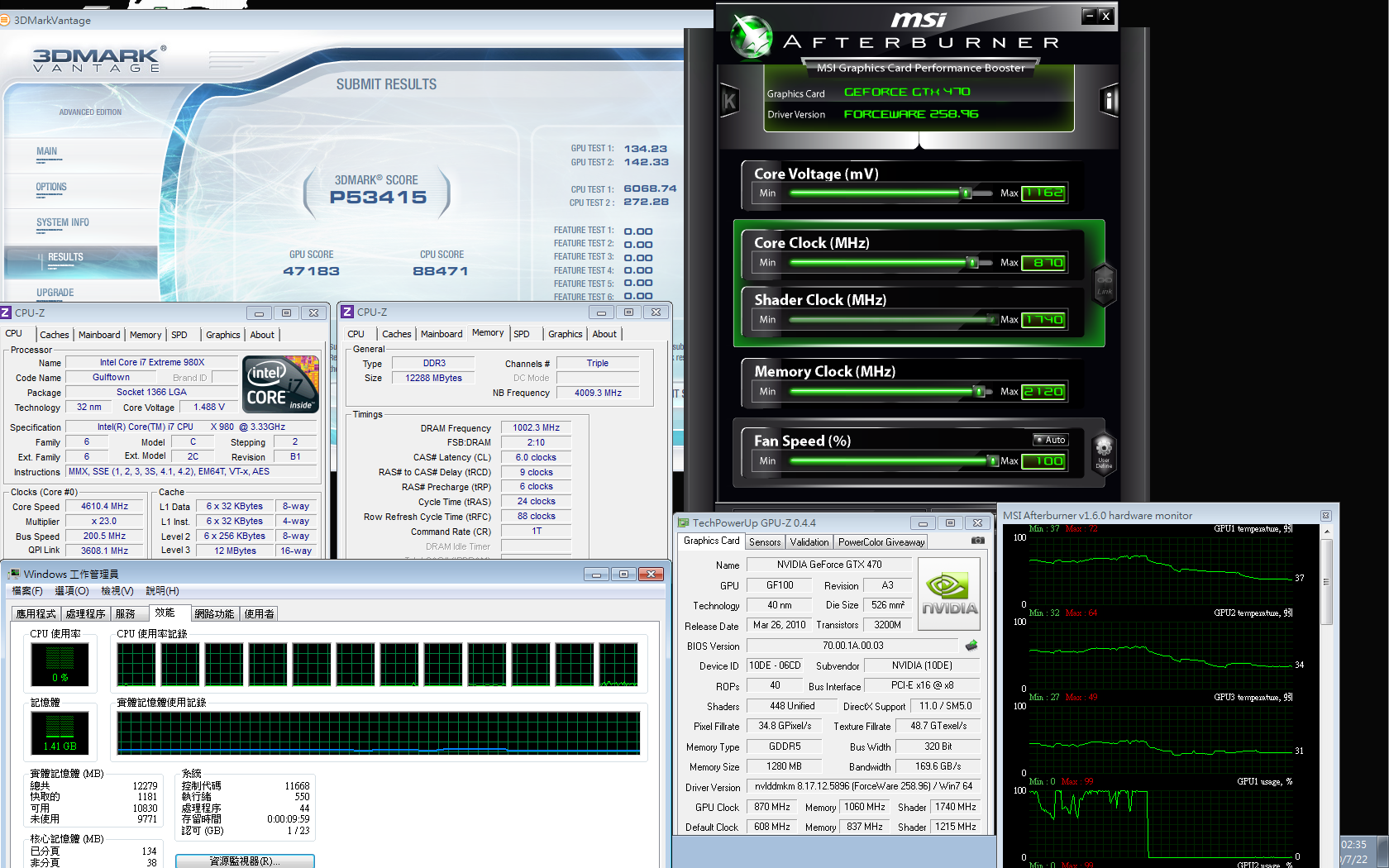Screen dimensions: 1389x868
Task: Open the About tab in right CPU-Z
Action: 604,334
